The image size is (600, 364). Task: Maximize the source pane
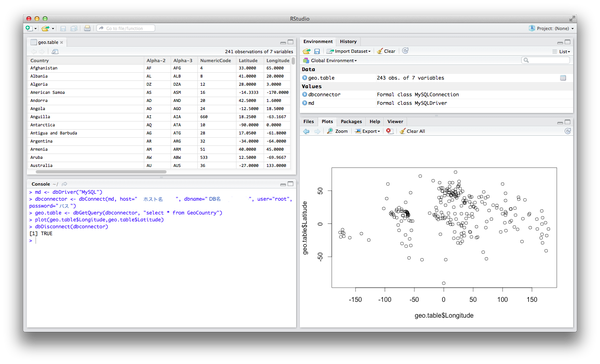[x=290, y=42]
